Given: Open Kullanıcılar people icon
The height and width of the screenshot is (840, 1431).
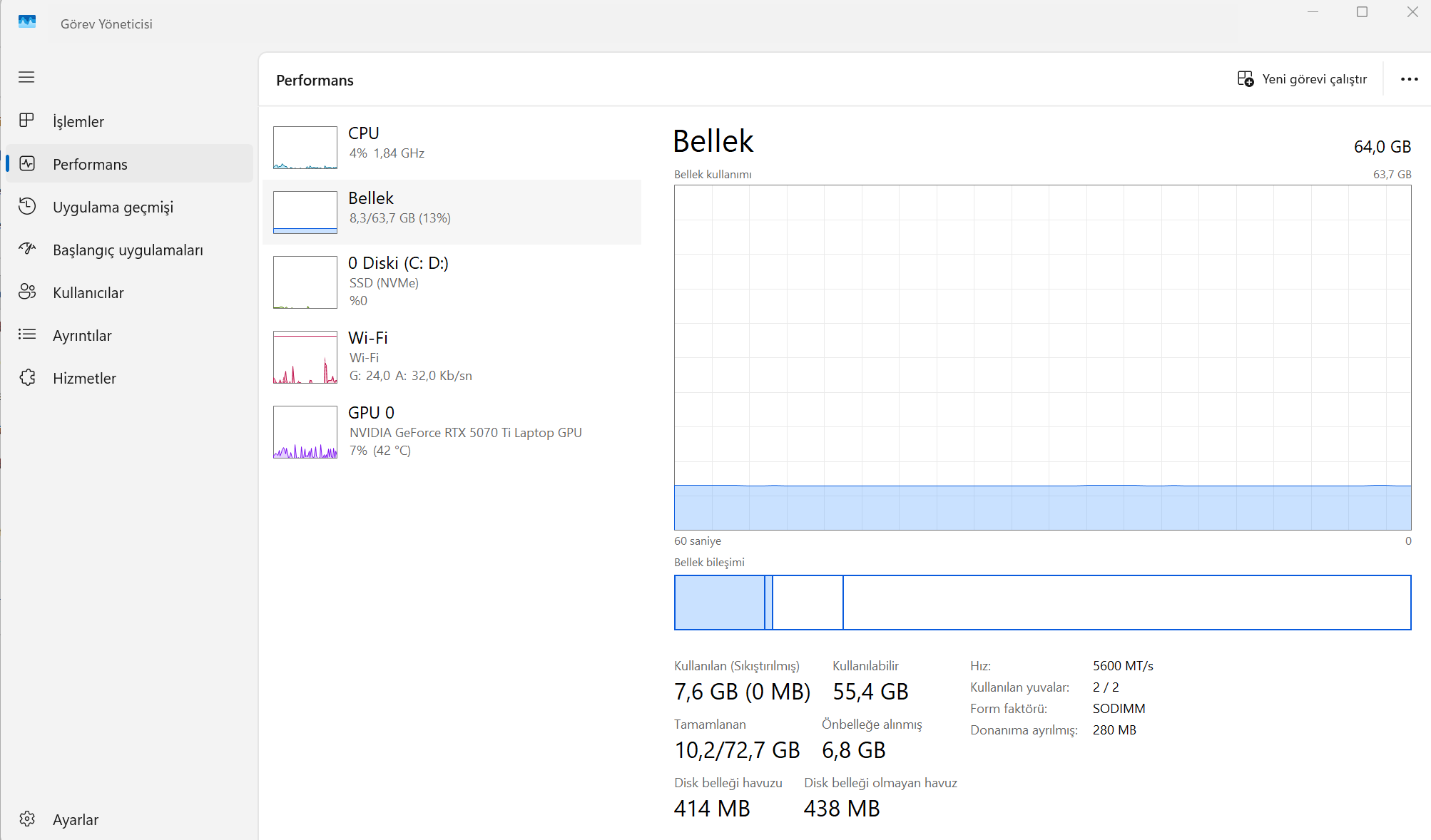Looking at the screenshot, I should pos(27,292).
